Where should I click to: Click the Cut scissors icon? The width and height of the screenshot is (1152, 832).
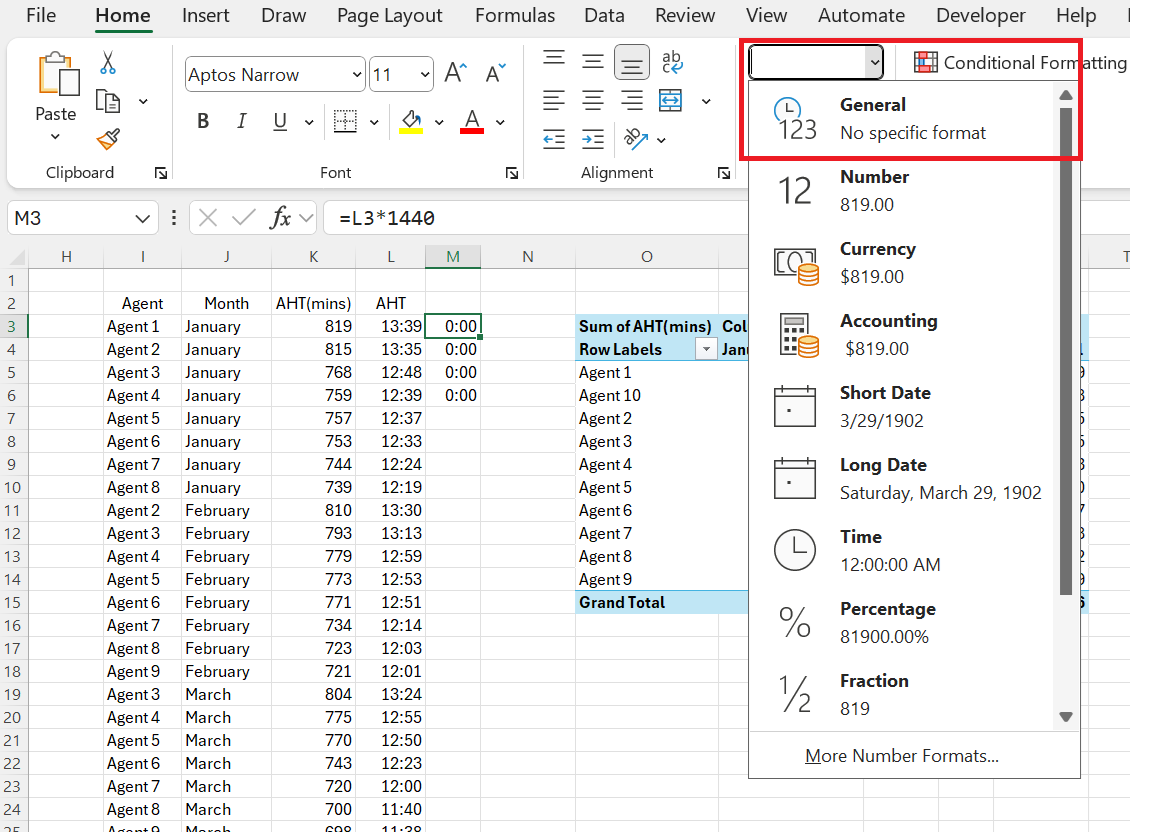click(108, 62)
